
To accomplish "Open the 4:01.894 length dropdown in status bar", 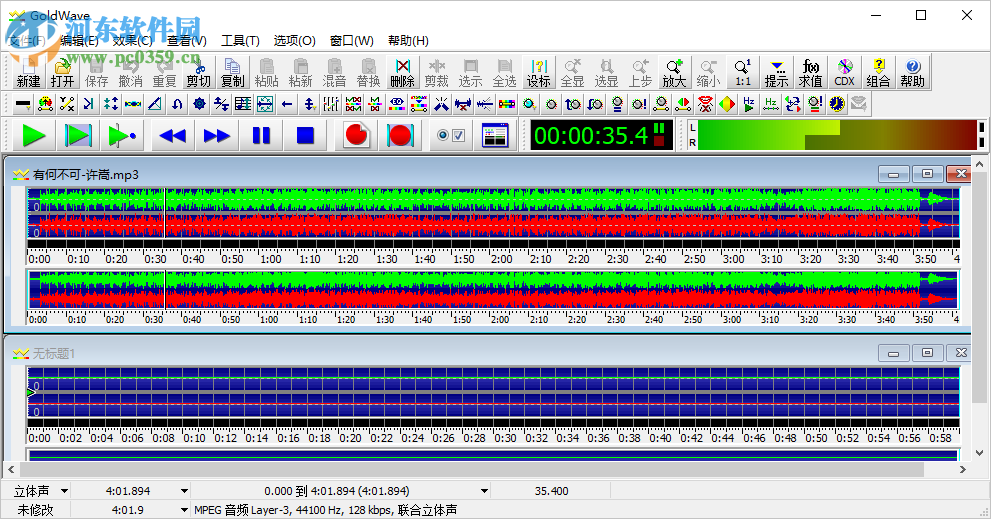I will (x=183, y=491).
